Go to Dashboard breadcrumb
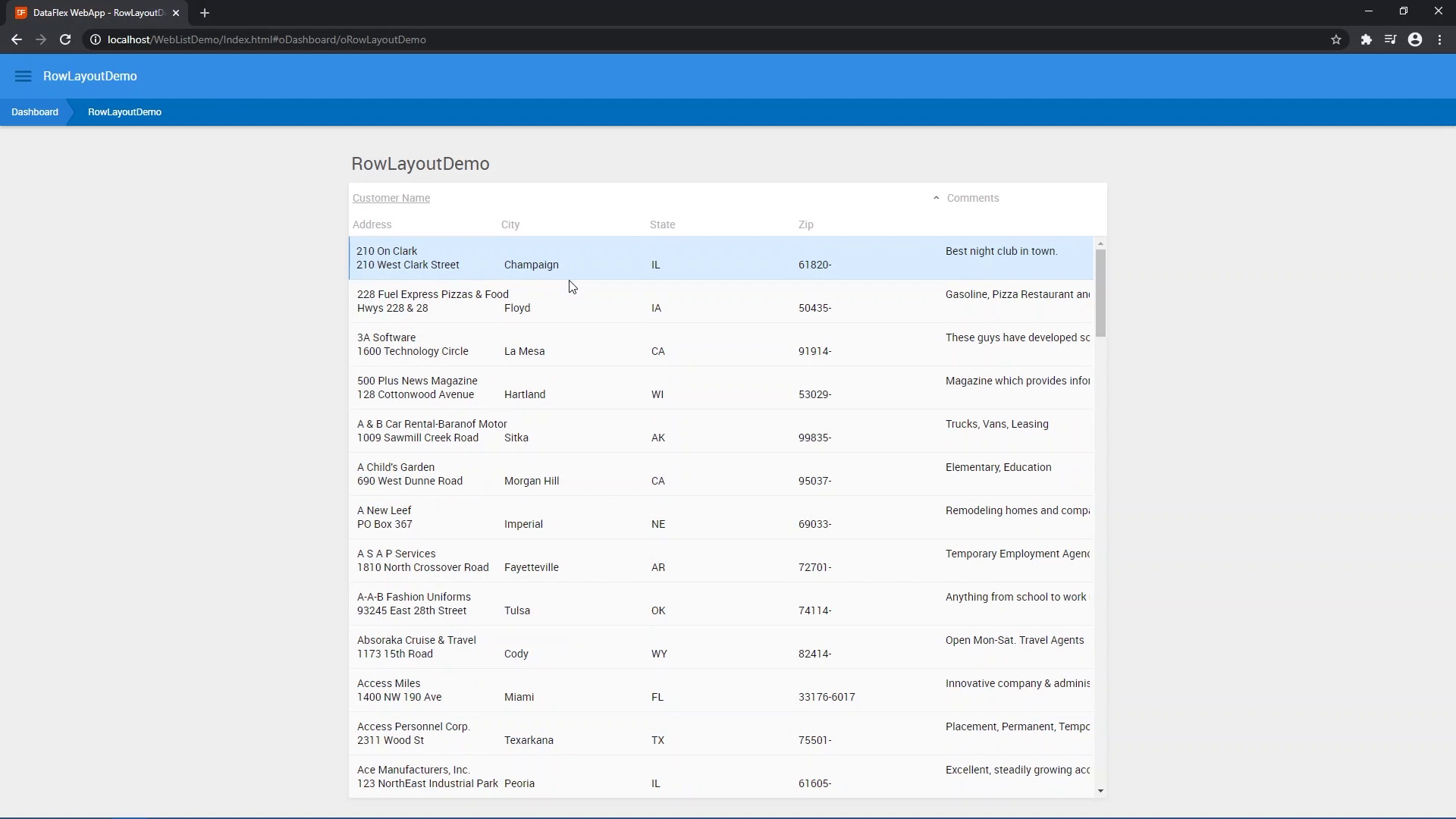This screenshot has width=1456, height=819. point(35,112)
